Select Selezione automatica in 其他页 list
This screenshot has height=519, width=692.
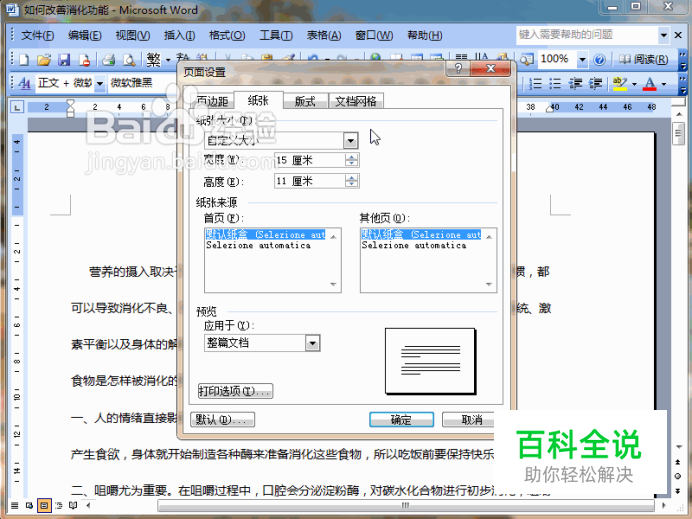414,245
